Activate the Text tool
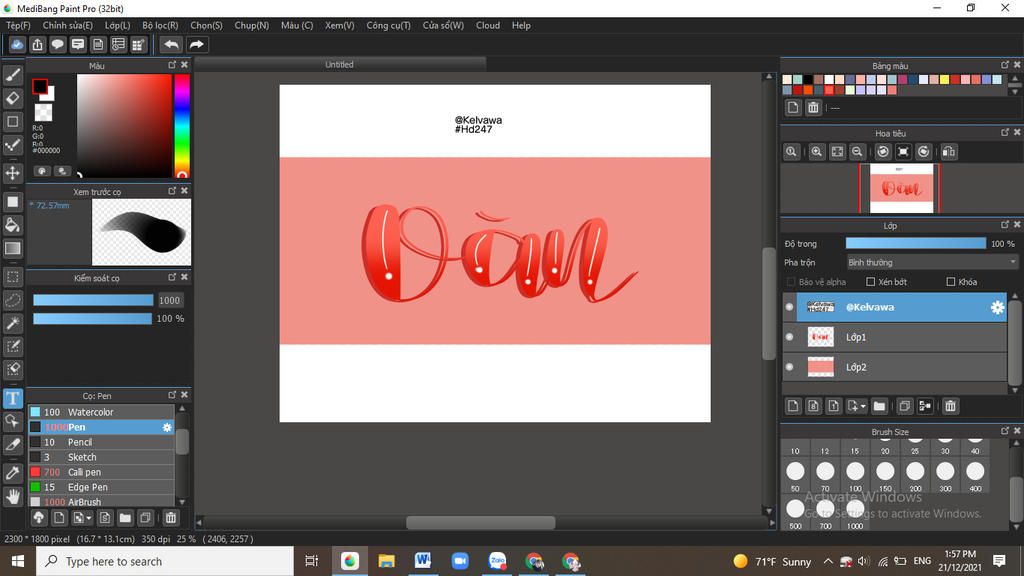1024x576 pixels. [12, 398]
